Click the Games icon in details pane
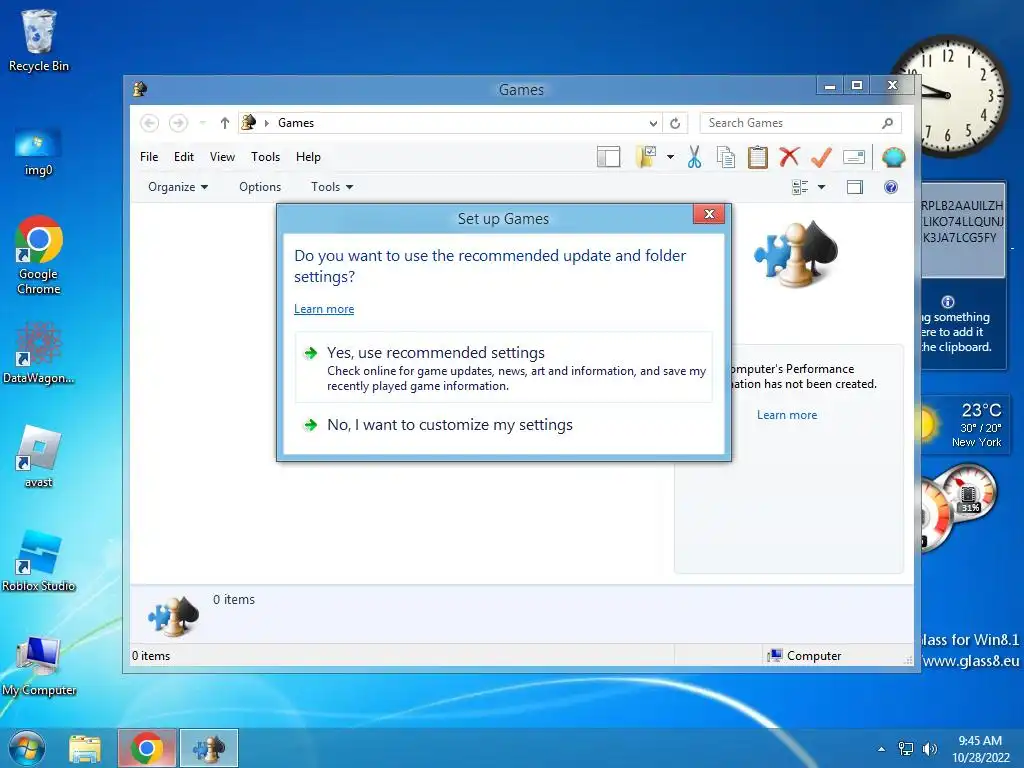The width and height of the screenshot is (1024, 768). [x=173, y=615]
